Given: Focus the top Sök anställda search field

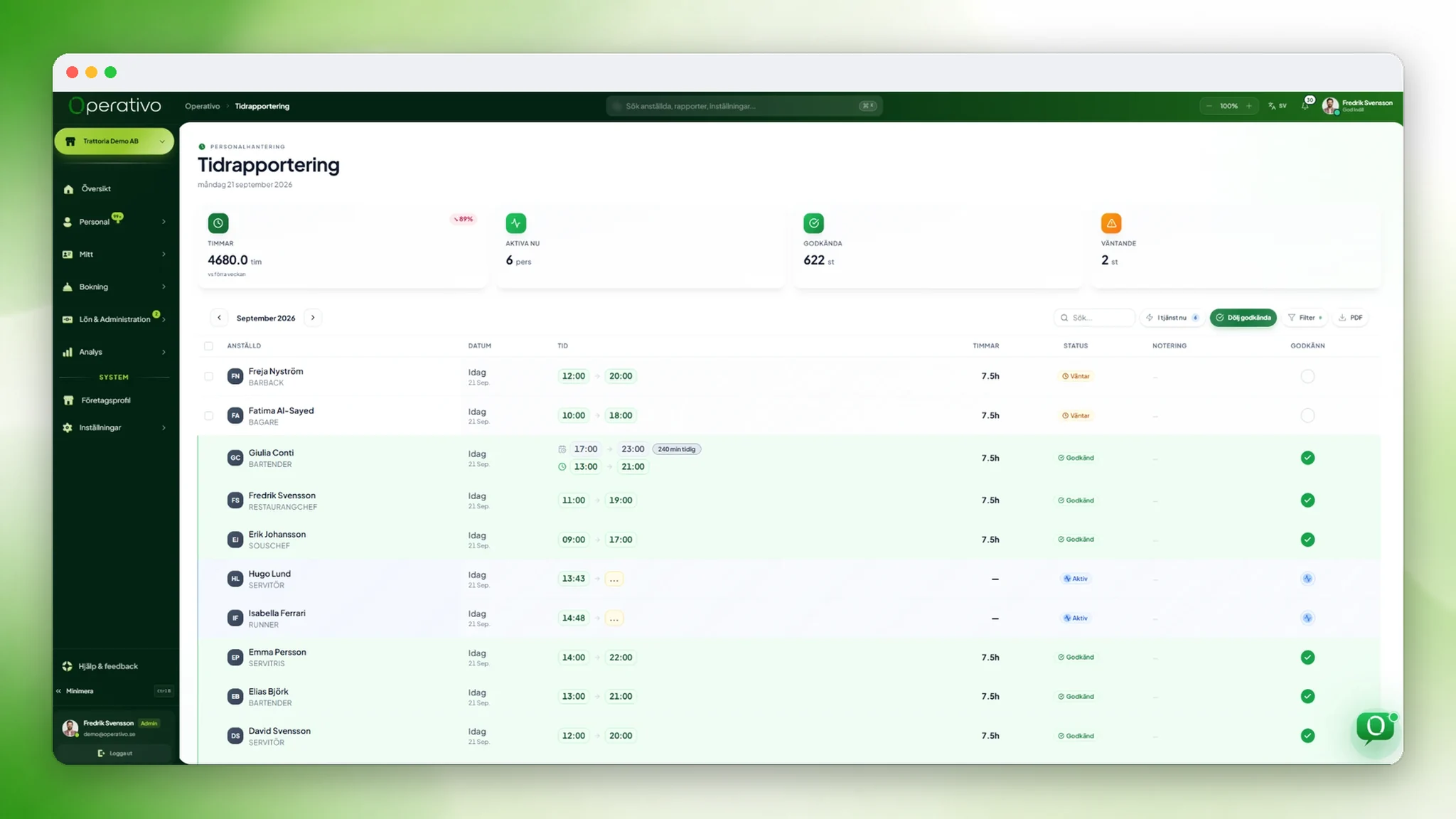Looking at the screenshot, I should [744, 106].
